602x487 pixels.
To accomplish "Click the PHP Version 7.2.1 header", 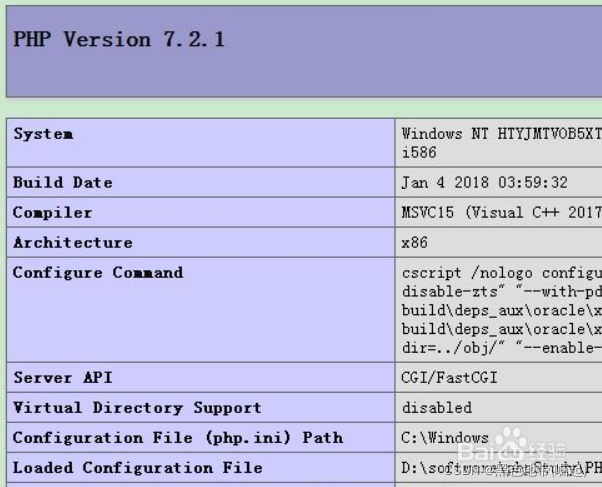I will [x=118, y=40].
